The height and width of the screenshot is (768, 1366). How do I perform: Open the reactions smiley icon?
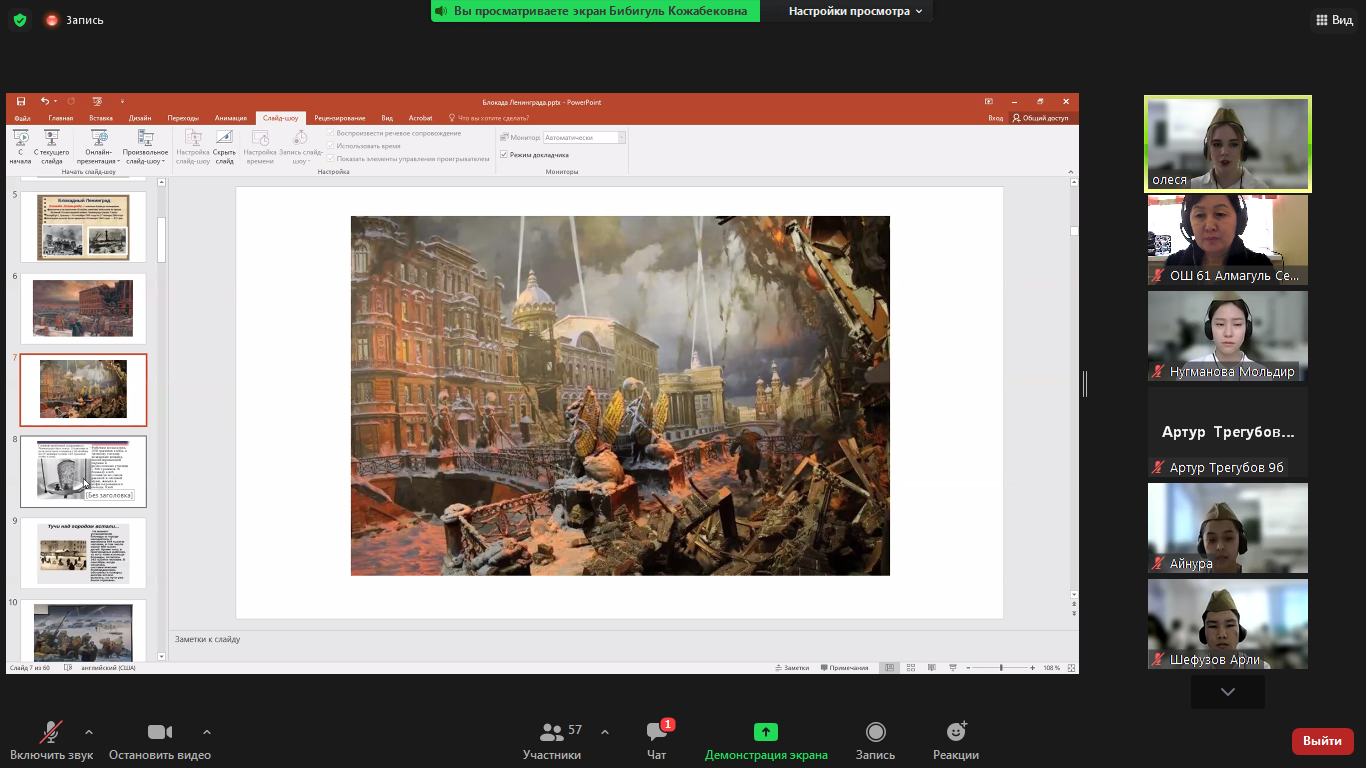(955, 732)
